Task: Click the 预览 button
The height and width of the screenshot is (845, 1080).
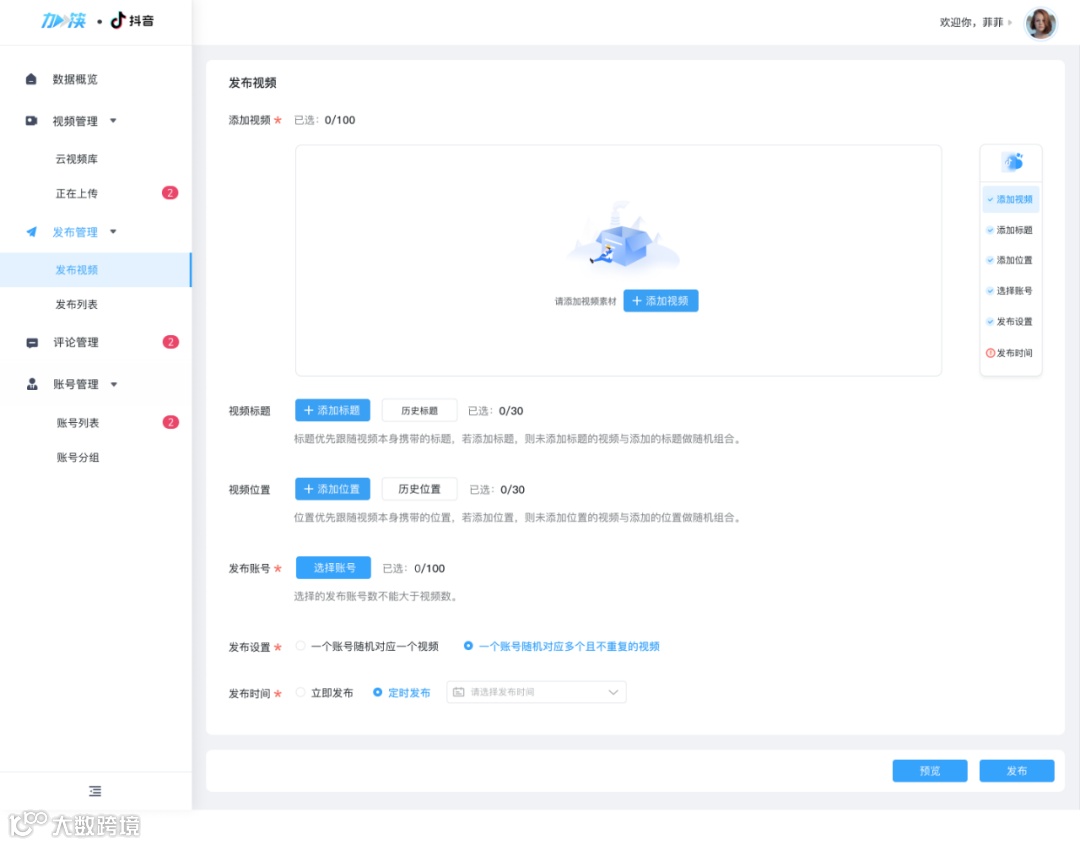Action: (x=930, y=771)
